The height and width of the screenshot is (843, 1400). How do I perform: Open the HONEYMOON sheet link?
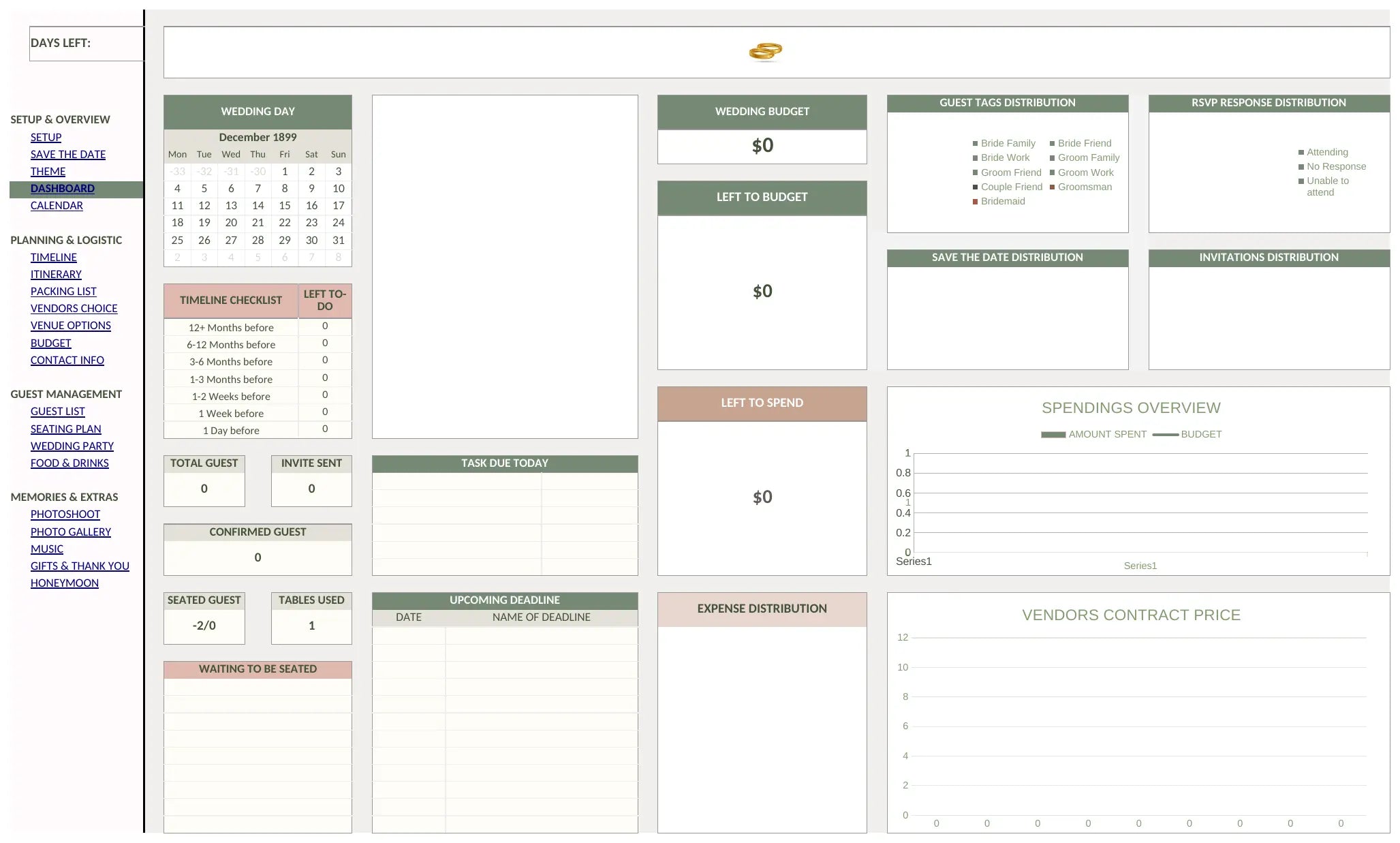point(65,583)
